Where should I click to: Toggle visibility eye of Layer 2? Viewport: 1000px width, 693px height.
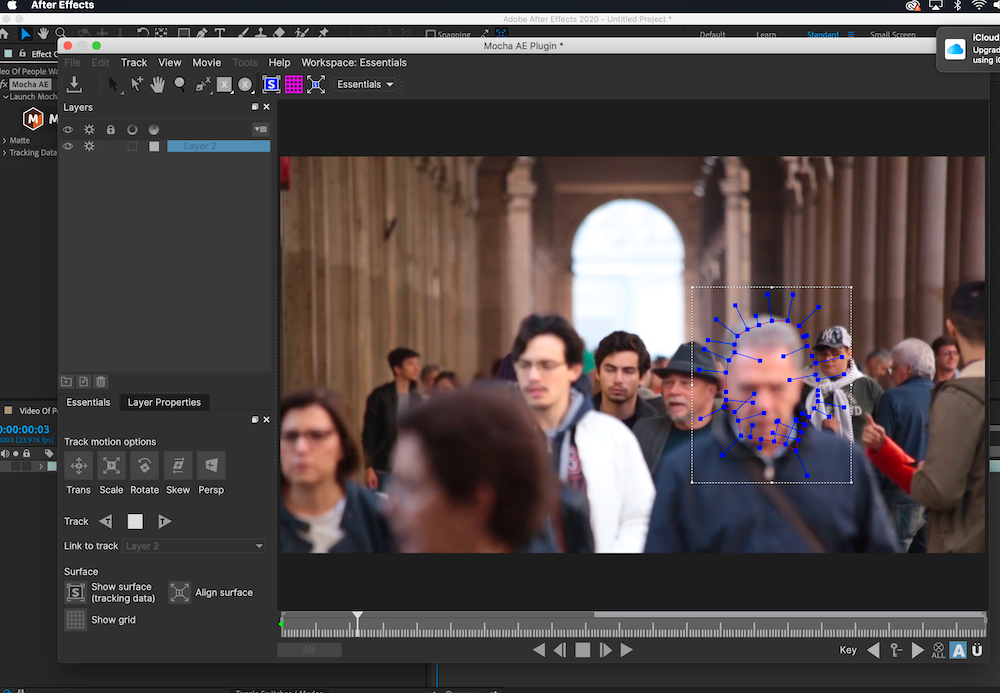tap(68, 146)
